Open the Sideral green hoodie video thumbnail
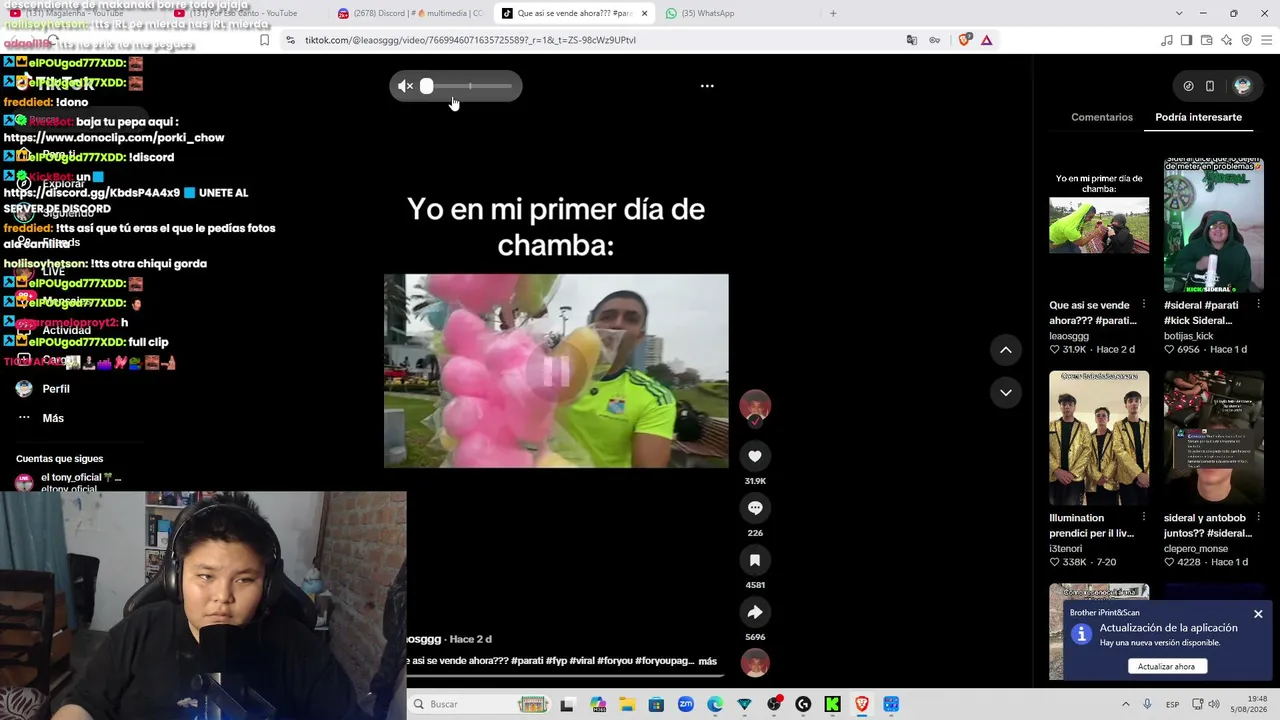Screen dimensions: 1280x720 [1213, 225]
